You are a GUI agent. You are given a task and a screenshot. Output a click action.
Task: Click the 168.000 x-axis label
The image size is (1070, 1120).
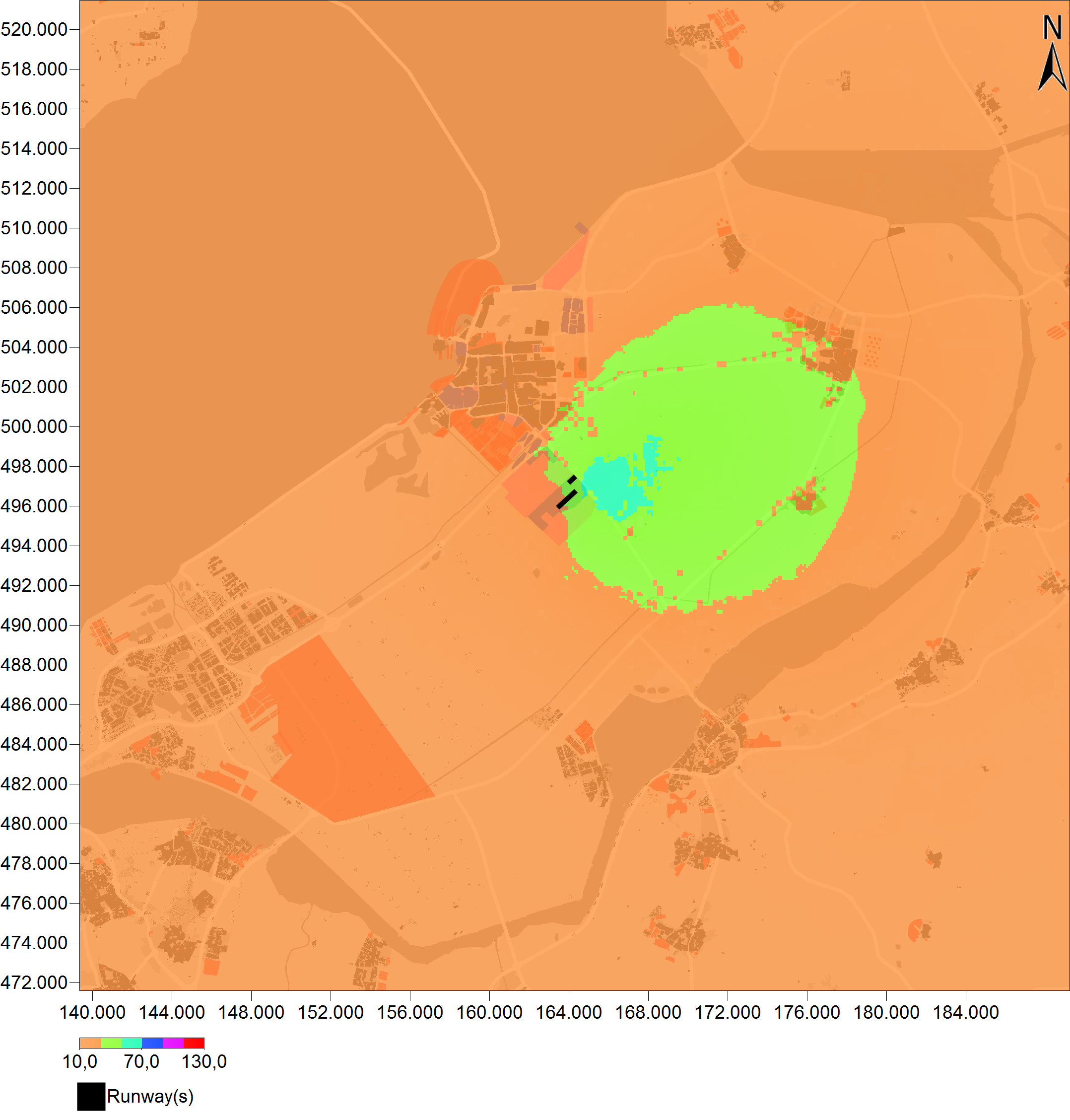tap(648, 1013)
